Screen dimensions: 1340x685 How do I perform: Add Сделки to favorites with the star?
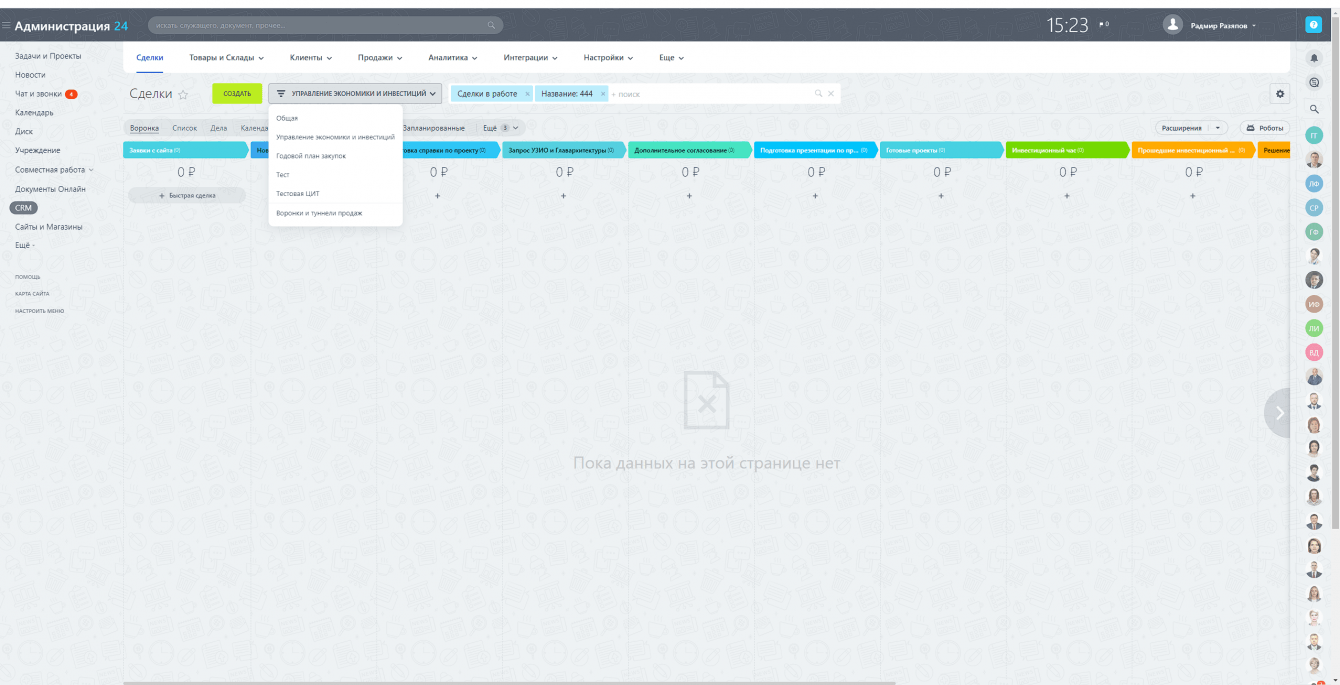coord(183,94)
